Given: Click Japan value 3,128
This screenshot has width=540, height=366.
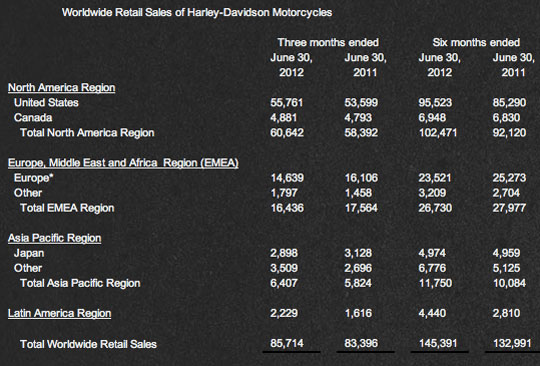Looking at the screenshot, I should (358, 253).
